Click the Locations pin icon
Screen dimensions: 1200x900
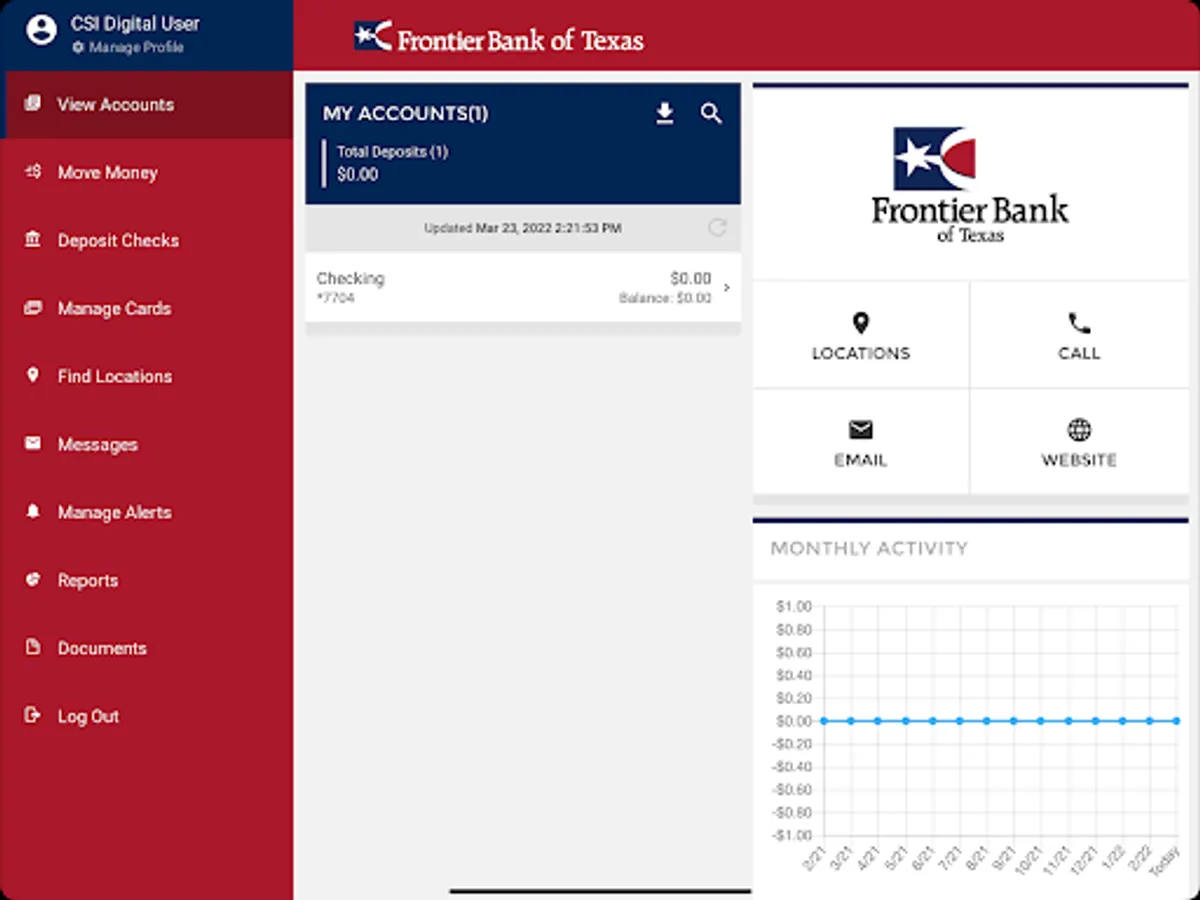tap(860, 322)
